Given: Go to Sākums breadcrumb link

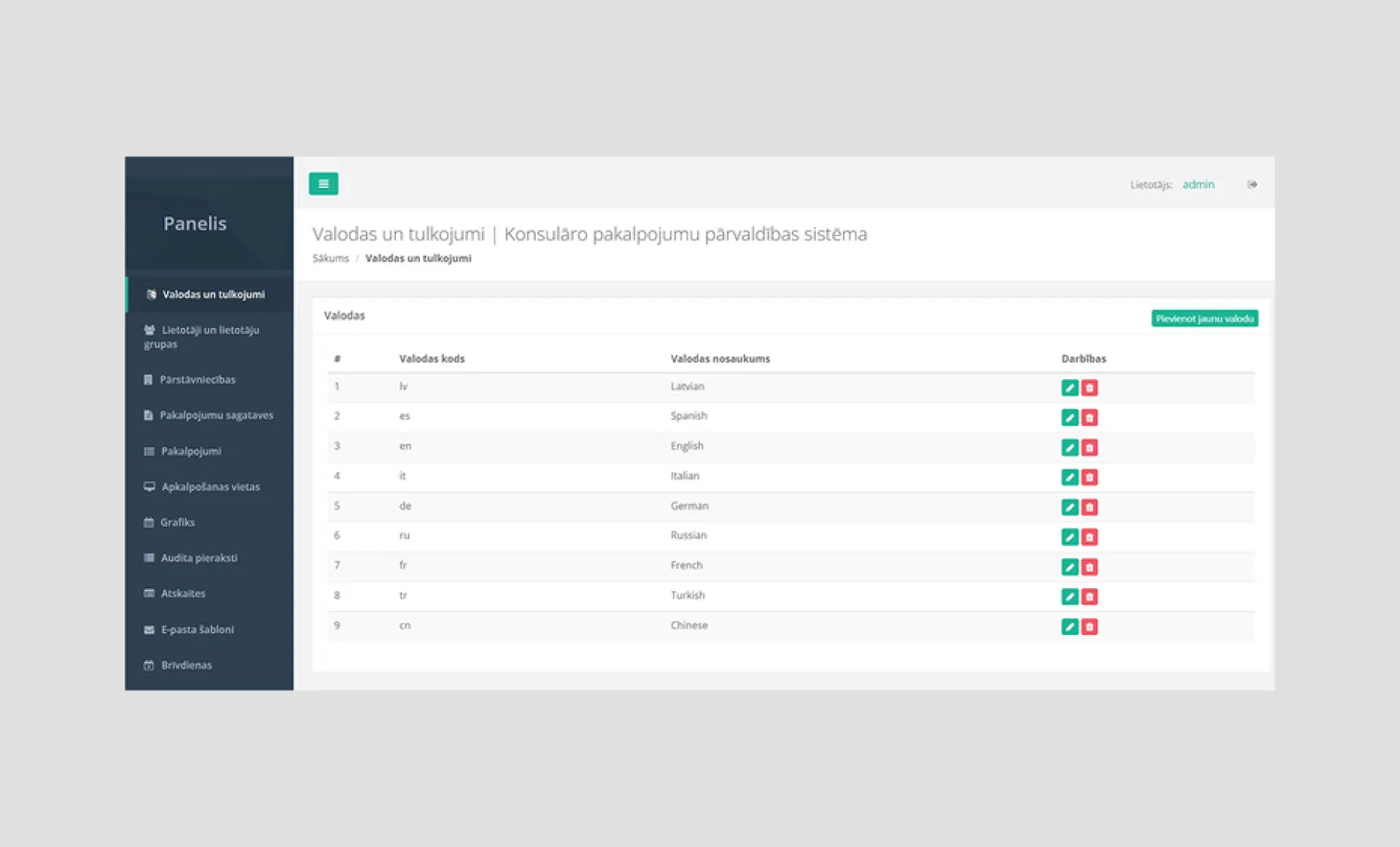Looking at the screenshot, I should 330,258.
